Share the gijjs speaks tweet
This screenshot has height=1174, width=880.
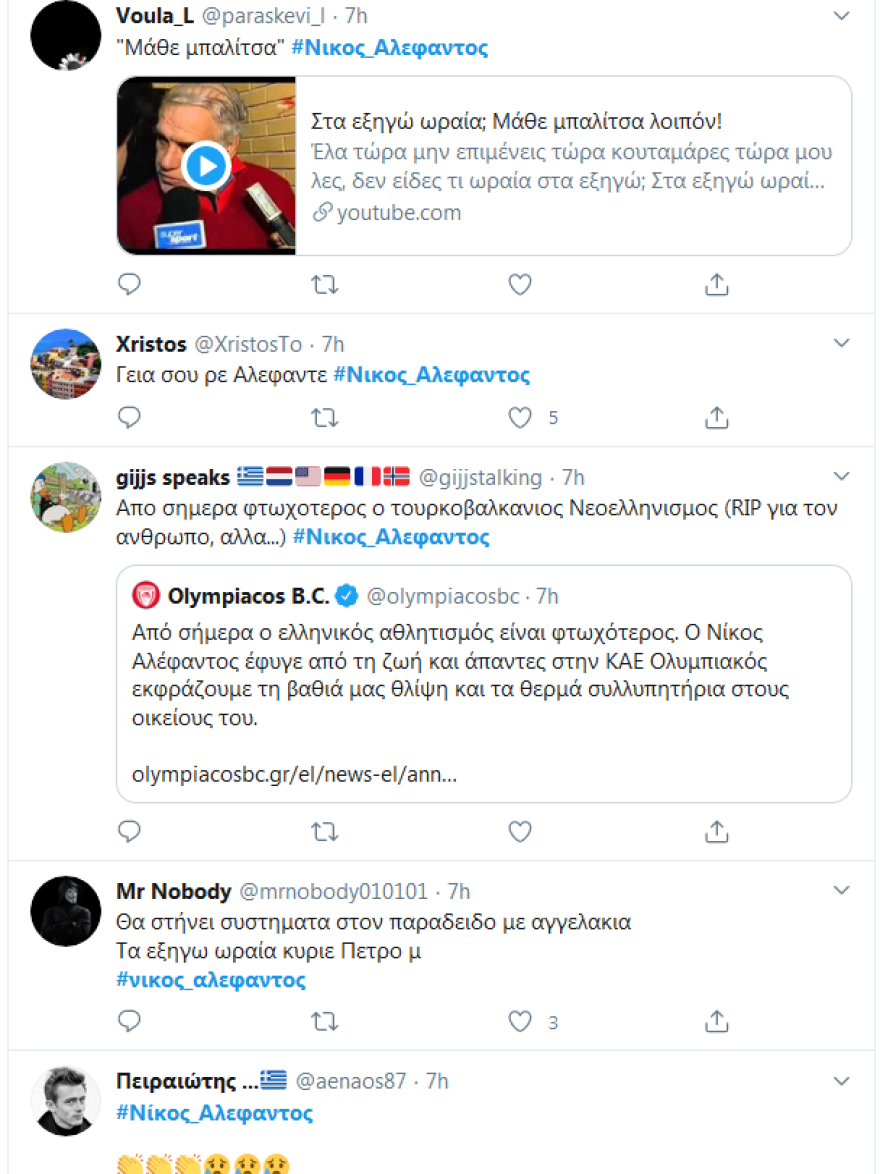(x=716, y=831)
